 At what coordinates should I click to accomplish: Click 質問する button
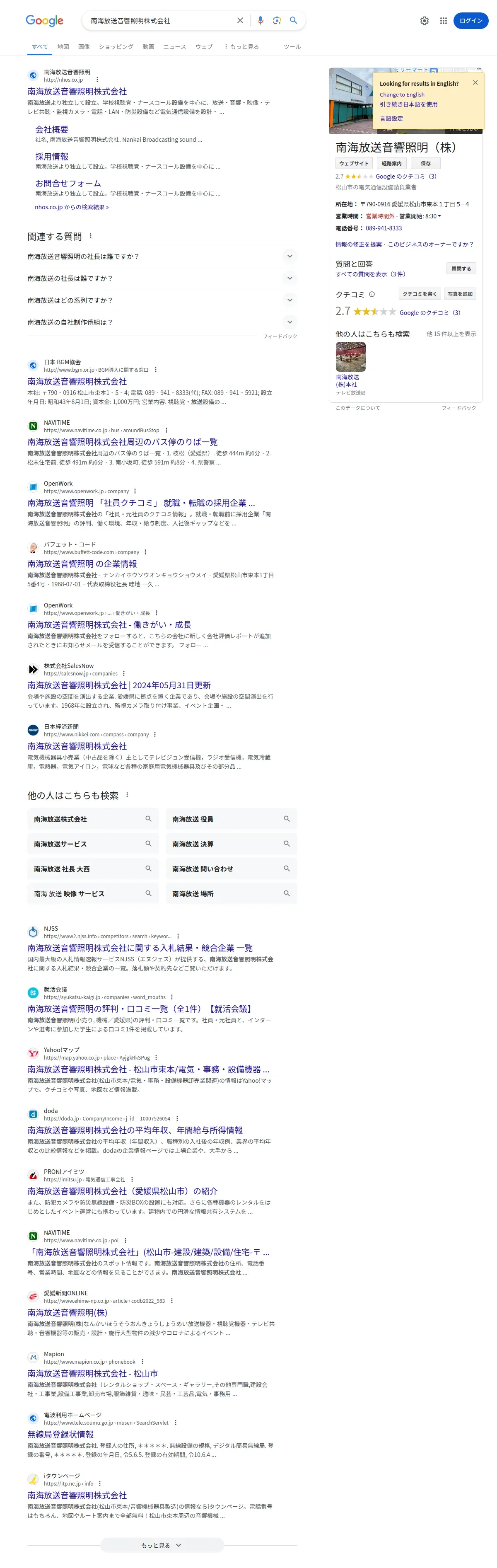tap(461, 269)
